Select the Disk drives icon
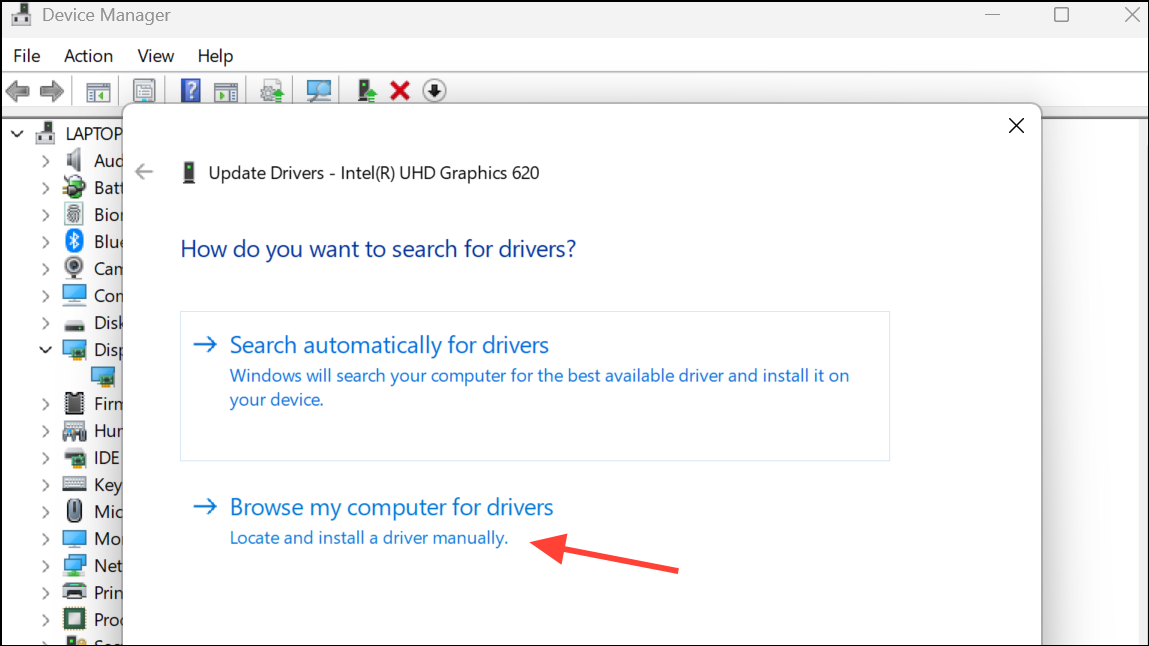Viewport: 1149px width, 646px height. point(74,324)
